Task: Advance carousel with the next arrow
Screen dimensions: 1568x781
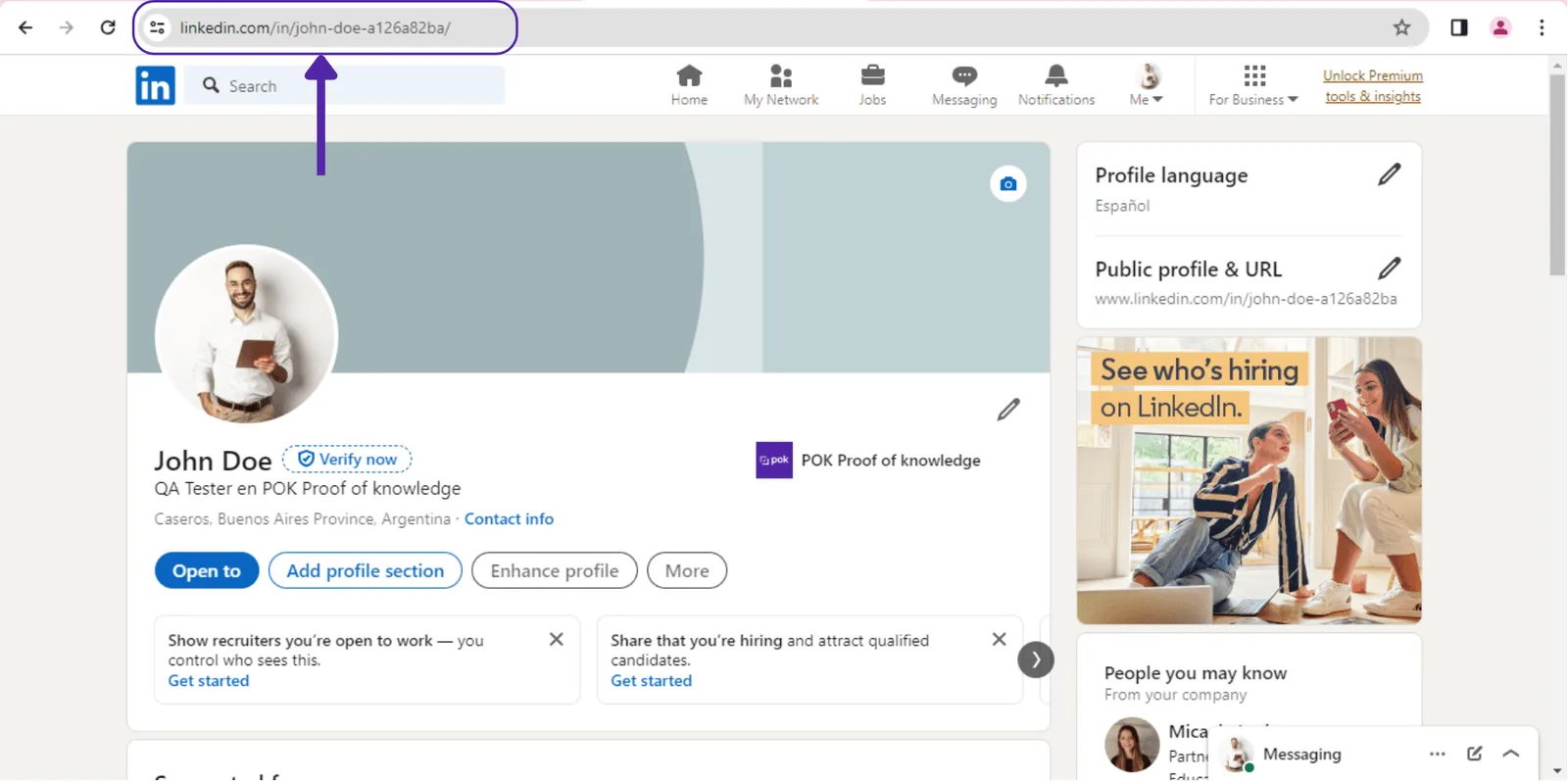Action: tap(1036, 659)
